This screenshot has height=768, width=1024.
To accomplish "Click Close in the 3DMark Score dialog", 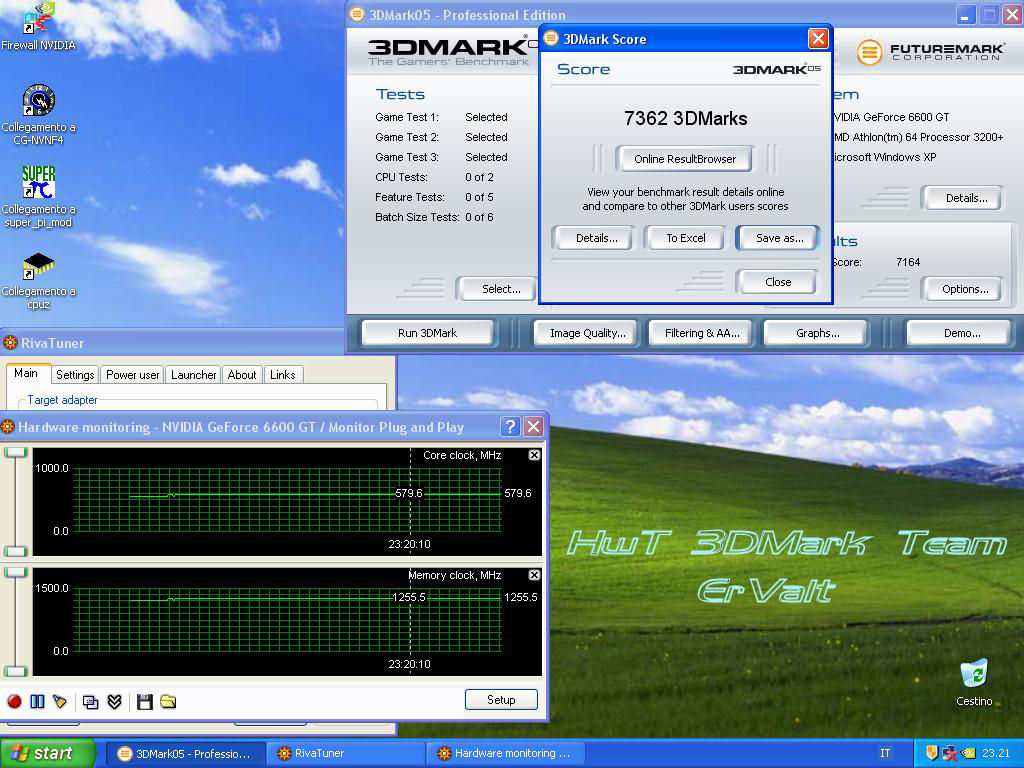I will click(778, 282).
